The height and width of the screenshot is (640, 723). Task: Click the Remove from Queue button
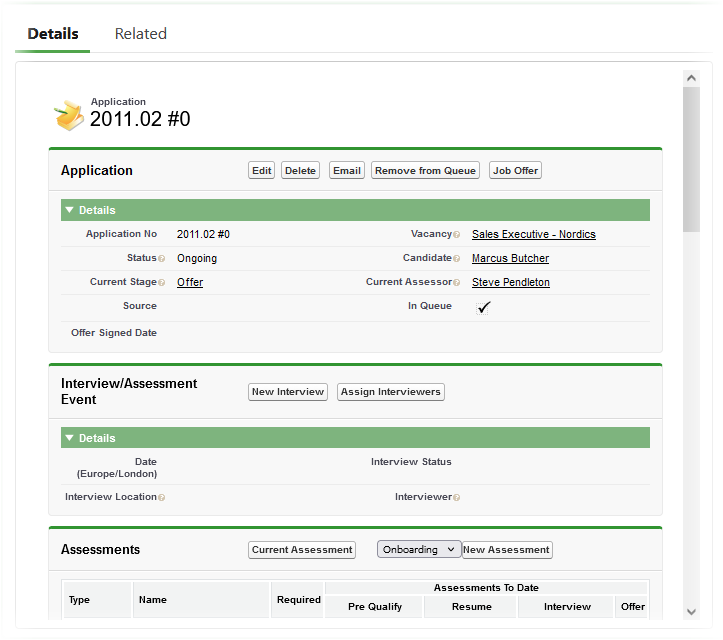click(425, 171)
